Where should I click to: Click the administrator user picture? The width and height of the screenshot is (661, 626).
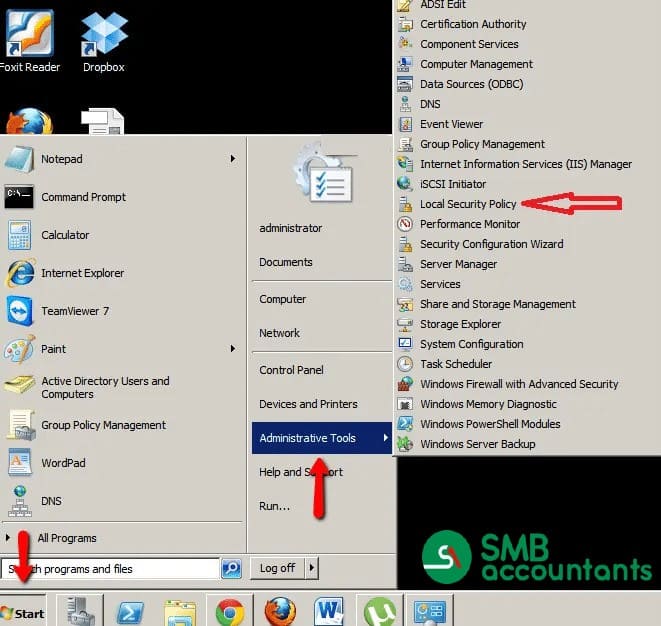click(324, 175)
